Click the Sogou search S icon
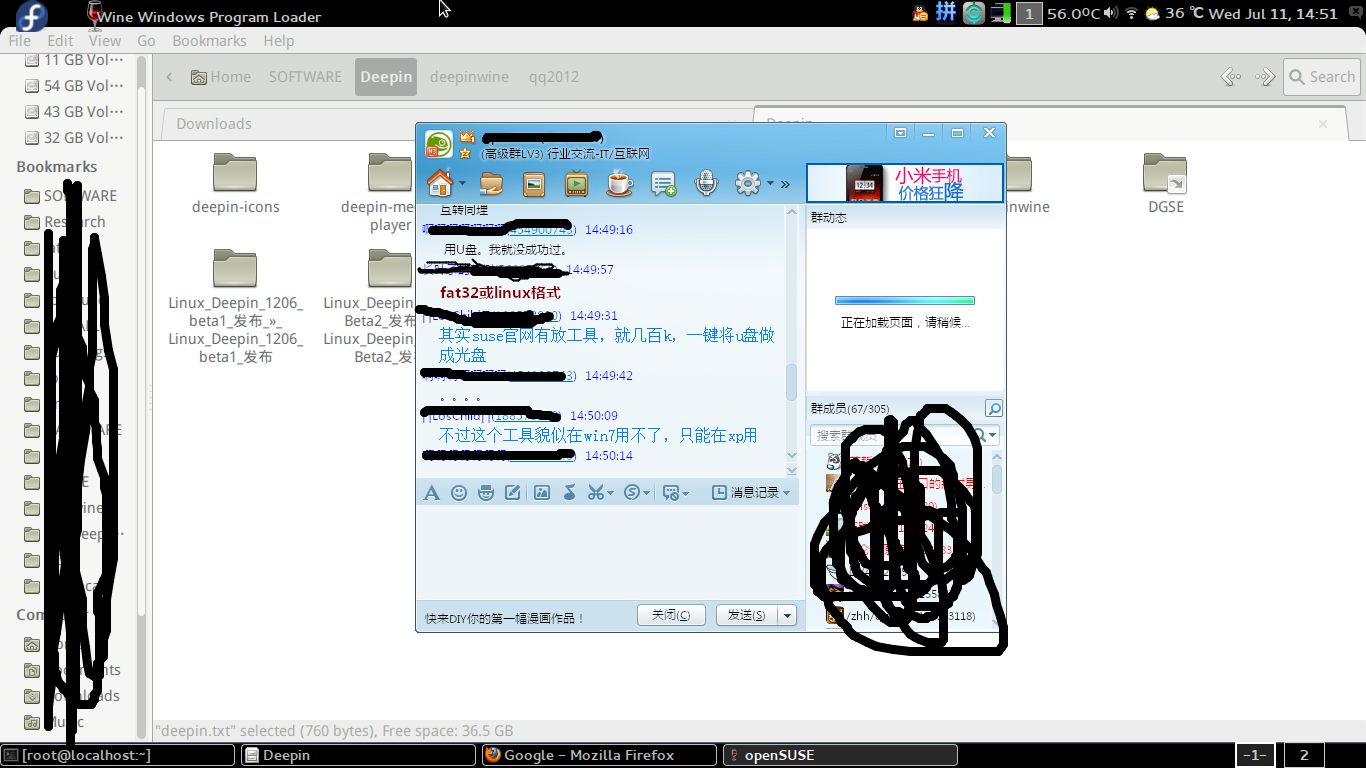Image resolution: width=1366 pixels, height=768 pixels. tap(632, 492)
